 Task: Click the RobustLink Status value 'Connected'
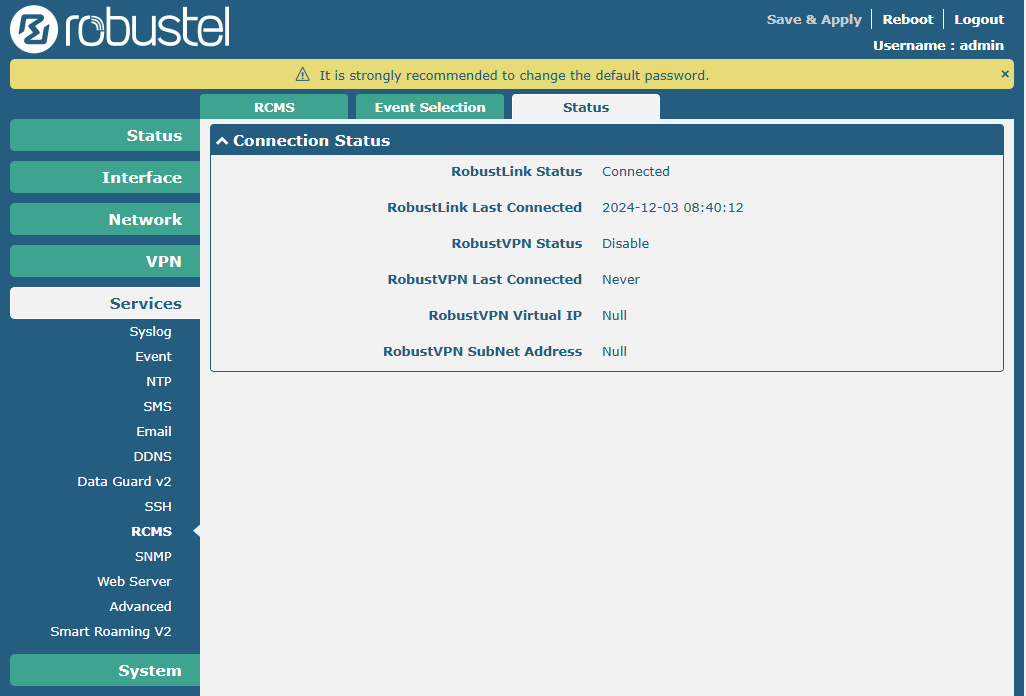(635, 171)
